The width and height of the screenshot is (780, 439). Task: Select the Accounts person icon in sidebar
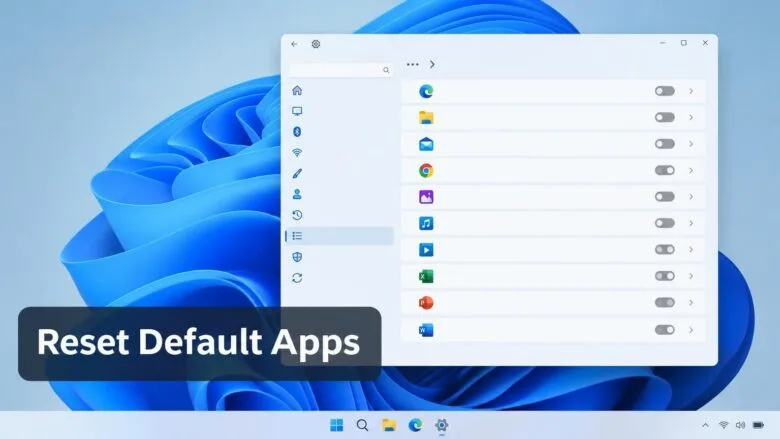tap(297, 194)
